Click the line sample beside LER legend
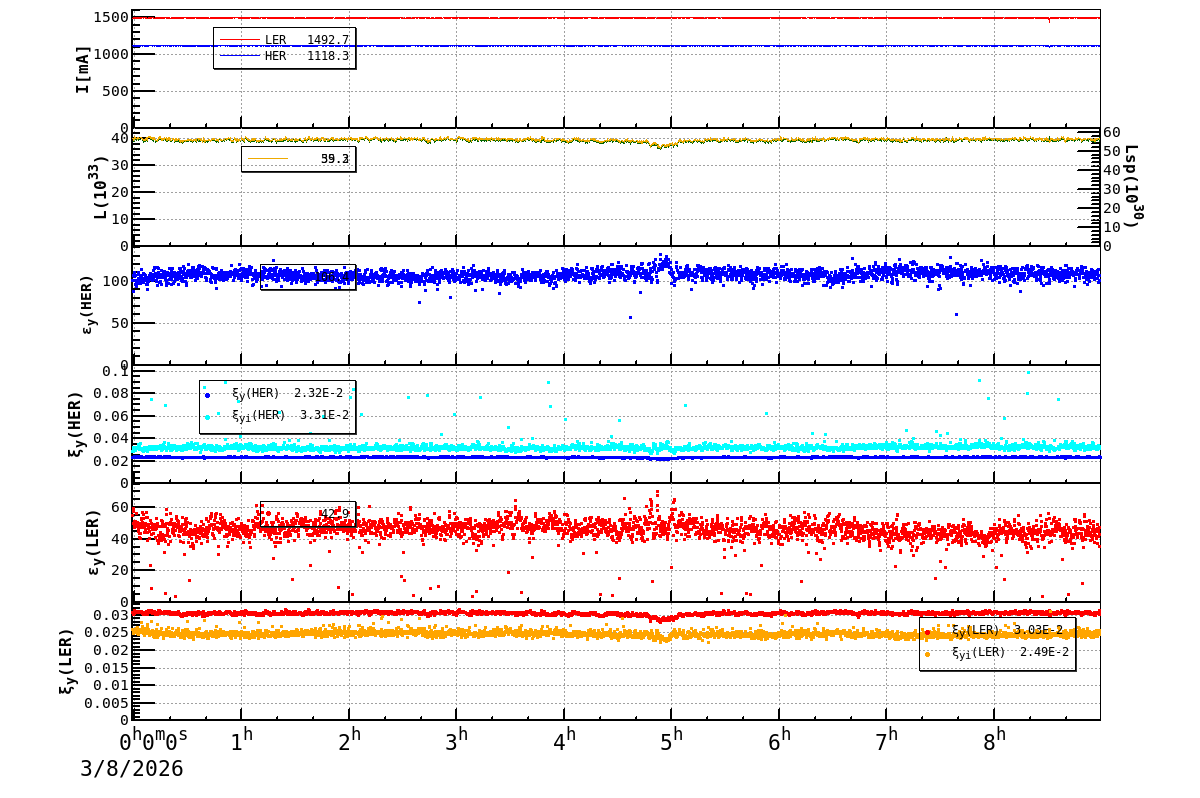1200x798 pixels. (239, 40)
